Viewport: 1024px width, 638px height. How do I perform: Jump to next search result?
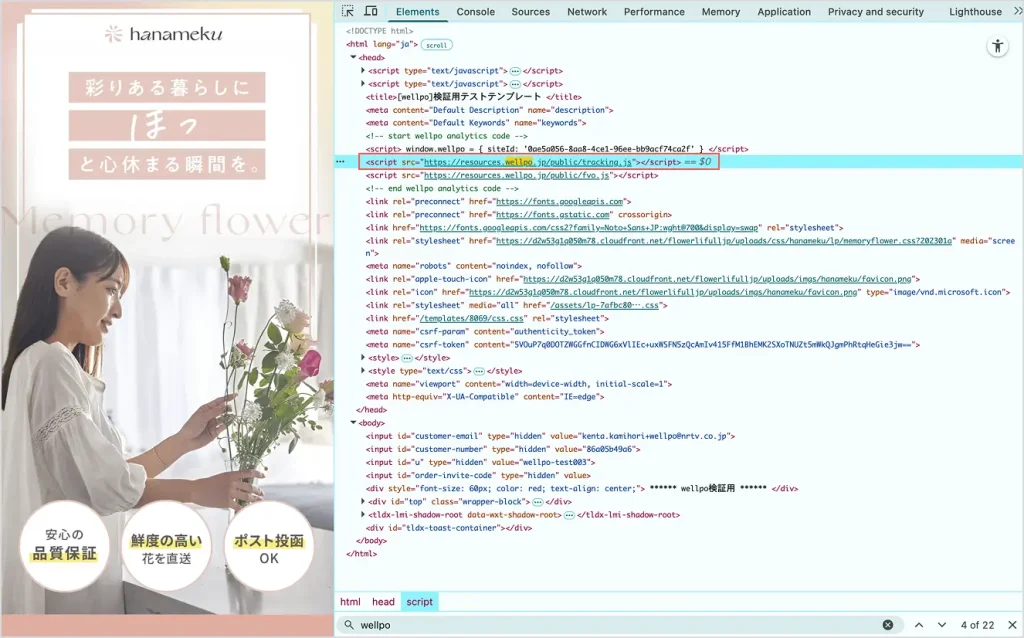click(942, 625)
